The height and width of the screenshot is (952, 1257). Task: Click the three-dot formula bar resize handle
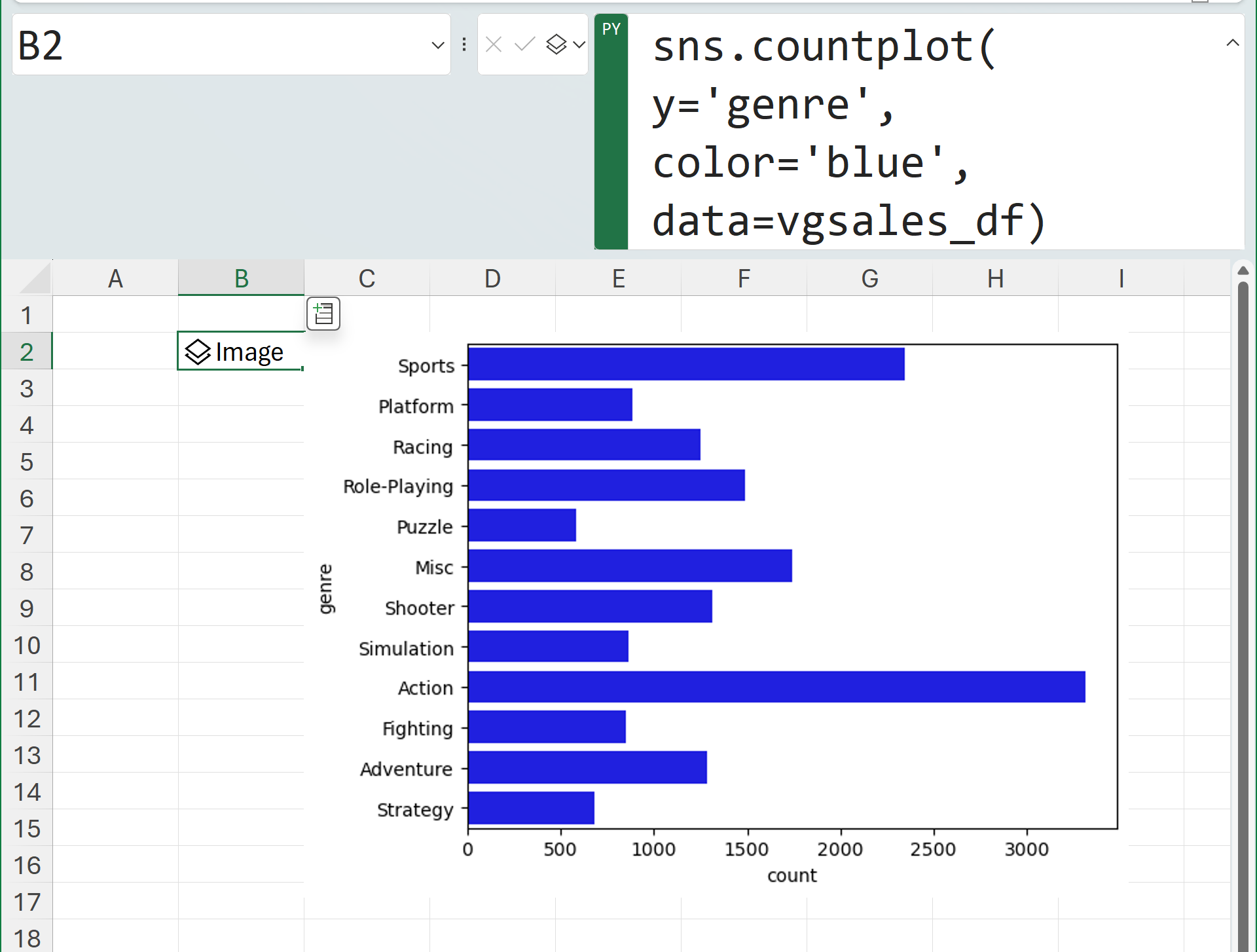click(464, 45)
